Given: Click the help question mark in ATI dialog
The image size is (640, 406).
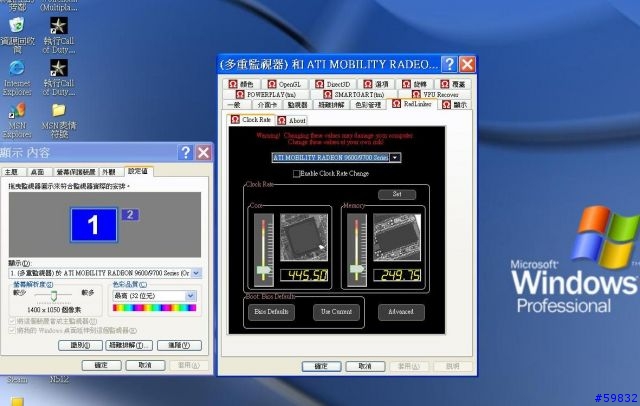Looking at the screenshot, I should pyautogui.click(x=449, y=64).
